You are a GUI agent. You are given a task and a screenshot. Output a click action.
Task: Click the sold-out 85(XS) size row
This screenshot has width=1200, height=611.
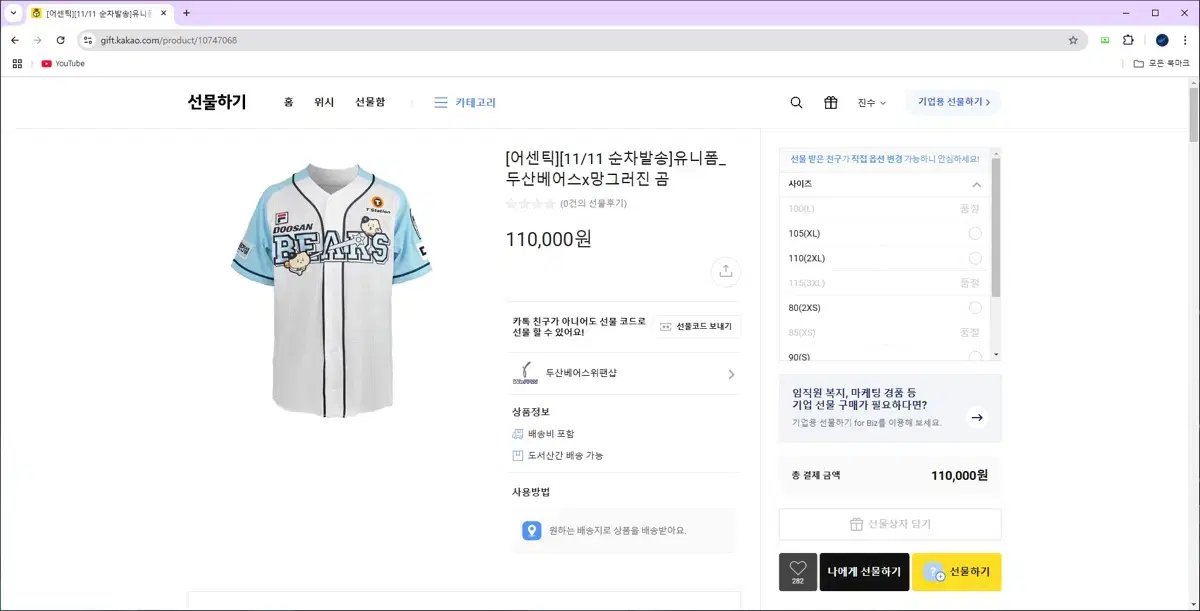click(x=886, y=332)
